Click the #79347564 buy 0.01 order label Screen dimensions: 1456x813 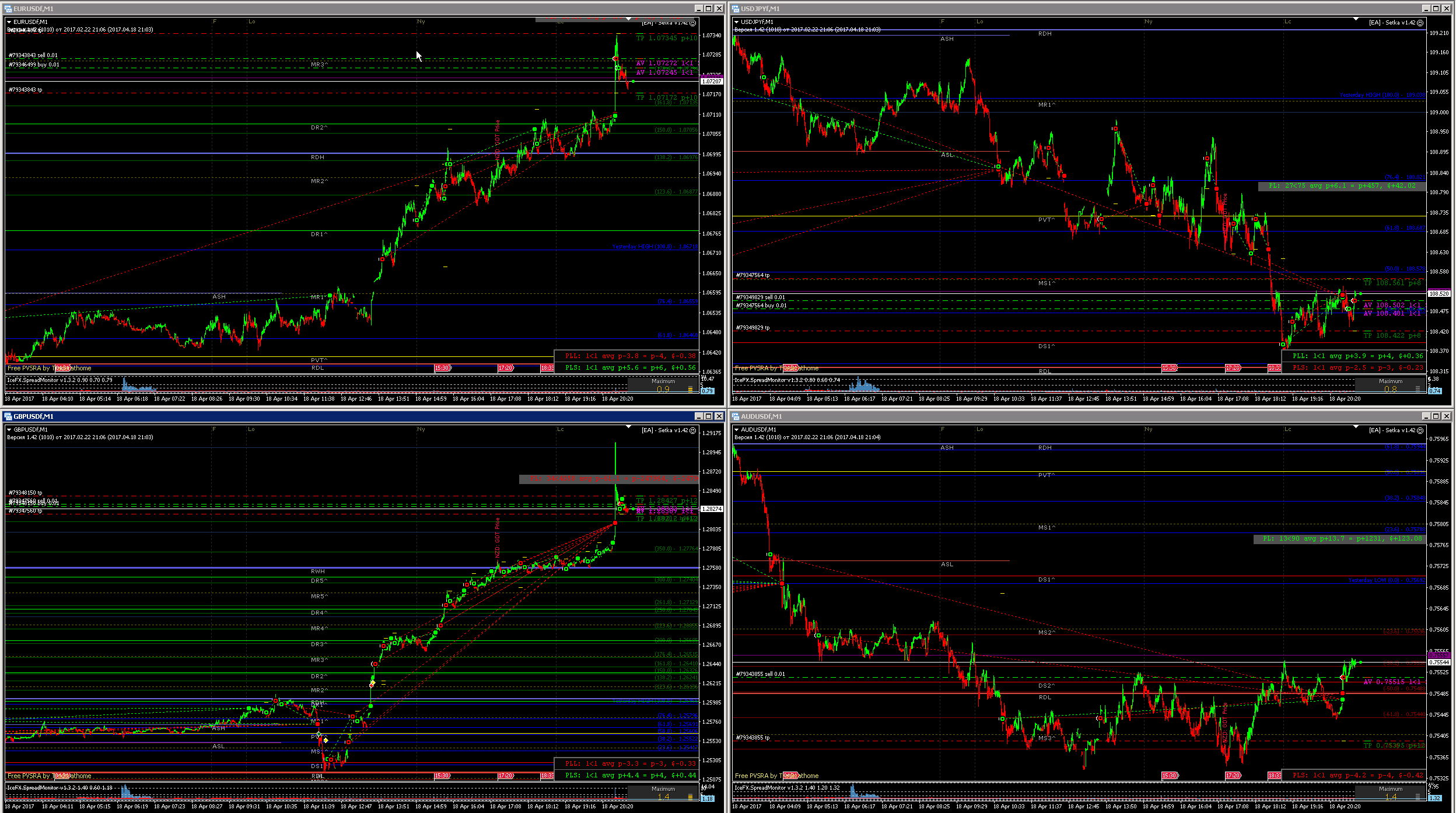[x=761, y=306]
